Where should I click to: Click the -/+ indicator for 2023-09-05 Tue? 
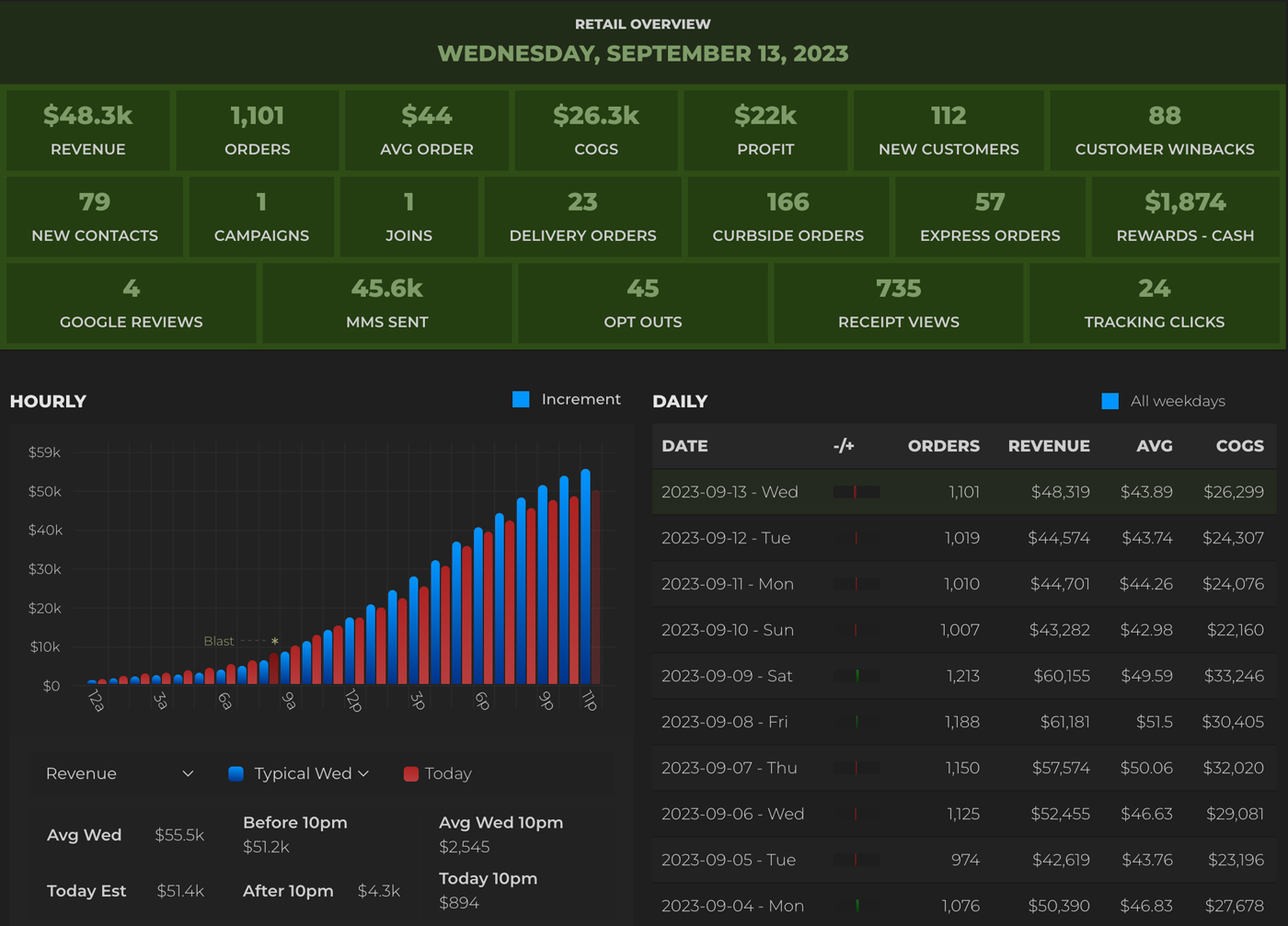[x=856, y=860]
